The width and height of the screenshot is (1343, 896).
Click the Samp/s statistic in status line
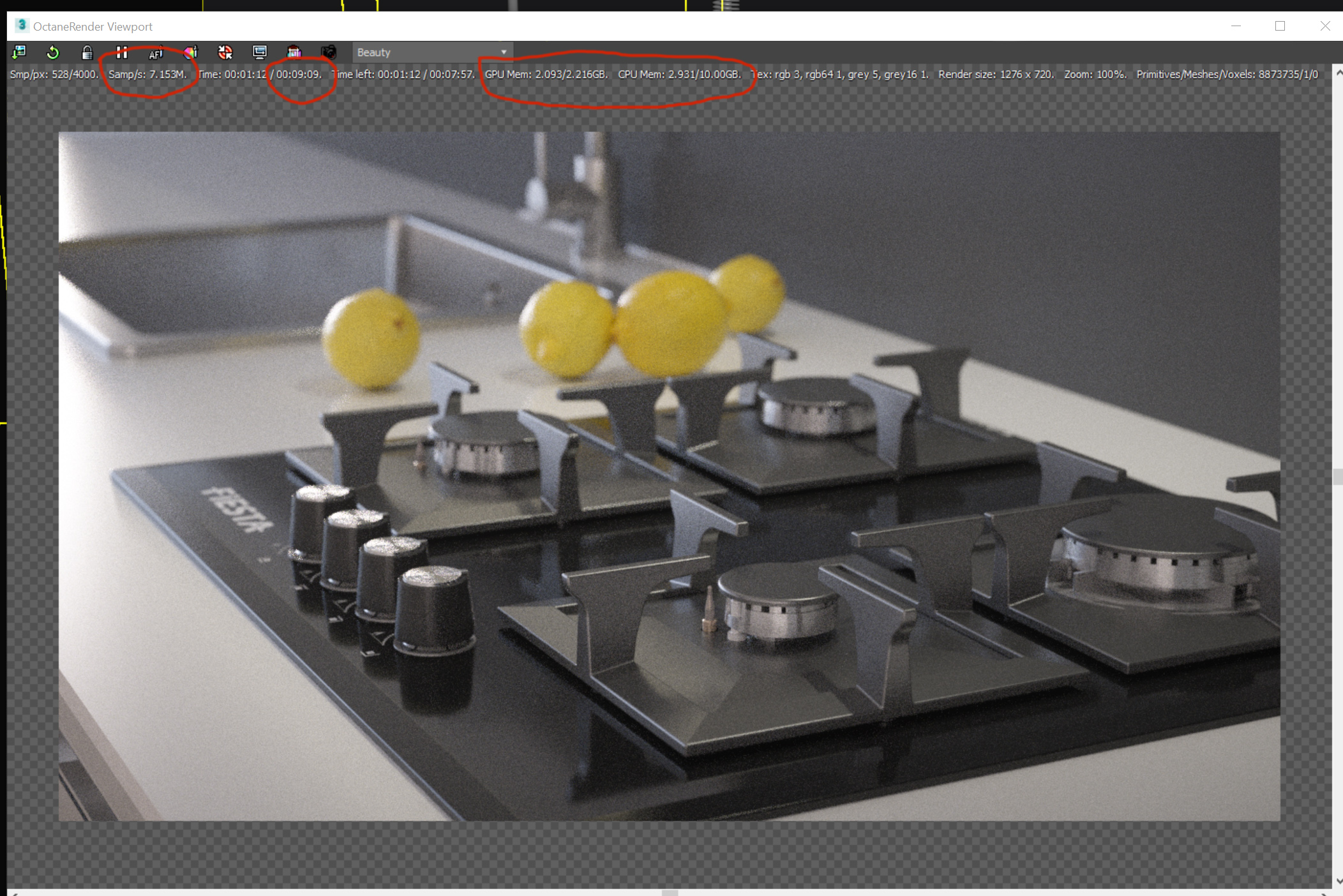pyautogui.click(x=147, y=75)
